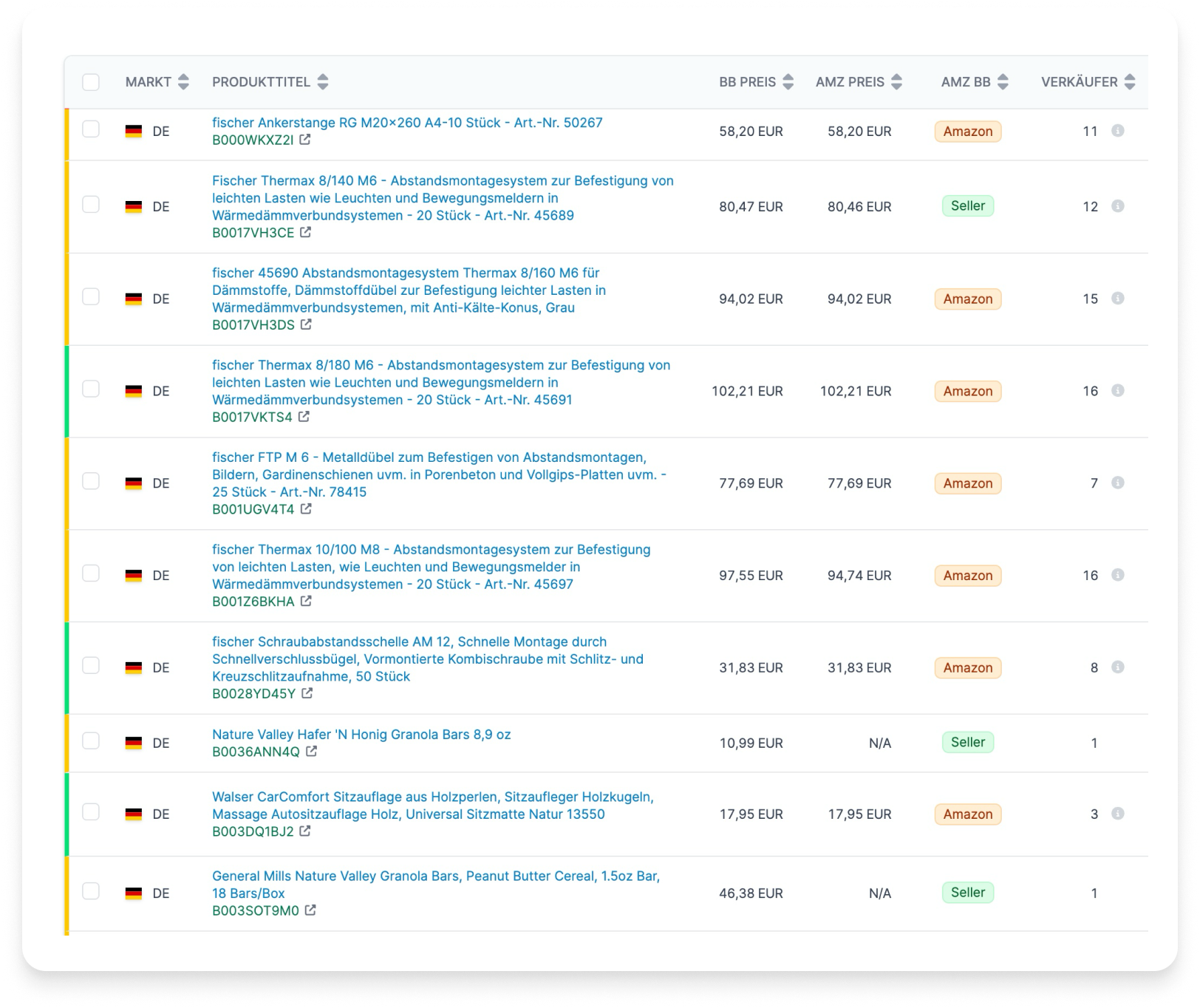
Task: Sort table by AMZ BB column
Action: click(1003, 82)
